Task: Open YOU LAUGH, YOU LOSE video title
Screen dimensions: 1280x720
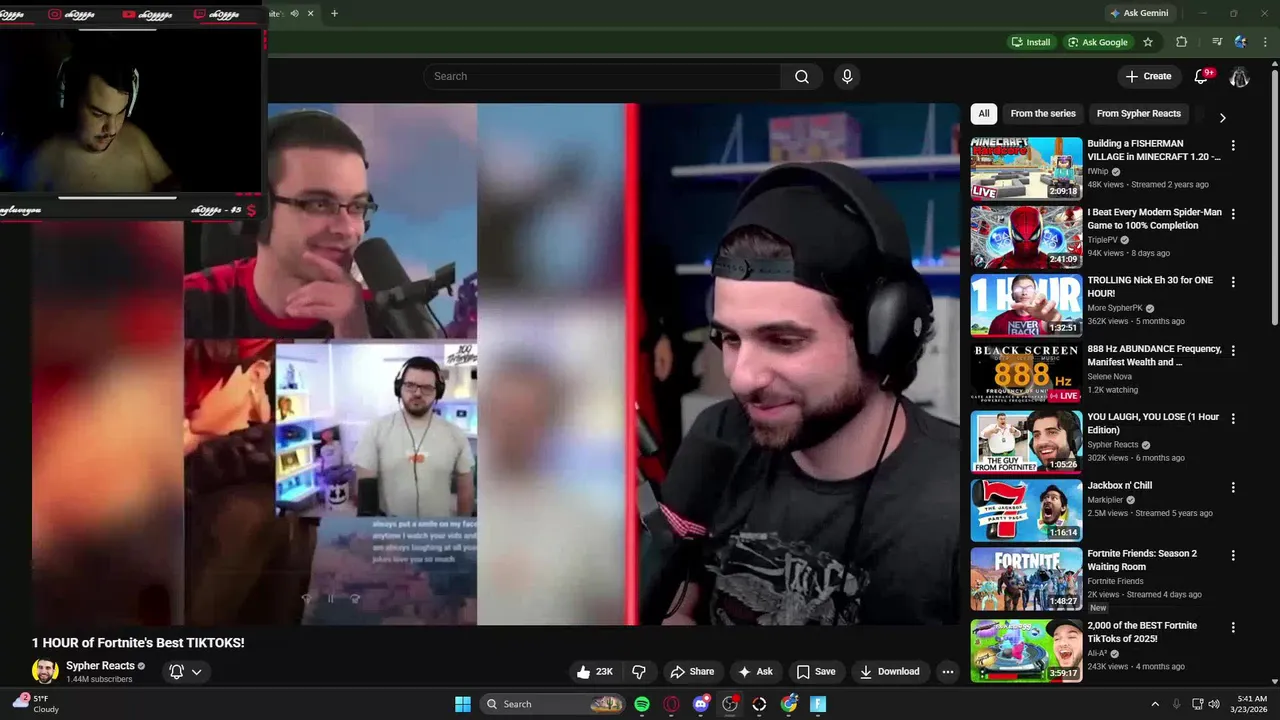Action: 1153,423
